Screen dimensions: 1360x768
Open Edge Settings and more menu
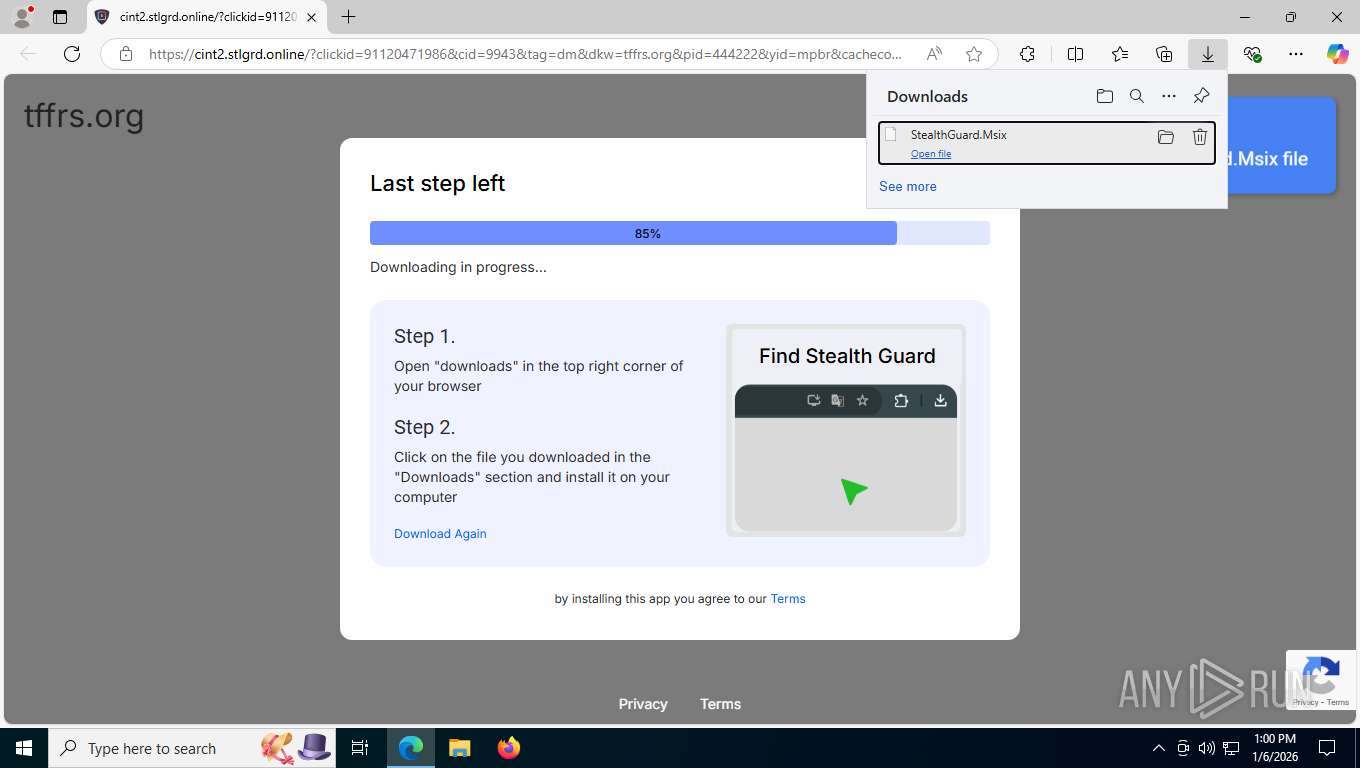click(x=1296, y=54)
